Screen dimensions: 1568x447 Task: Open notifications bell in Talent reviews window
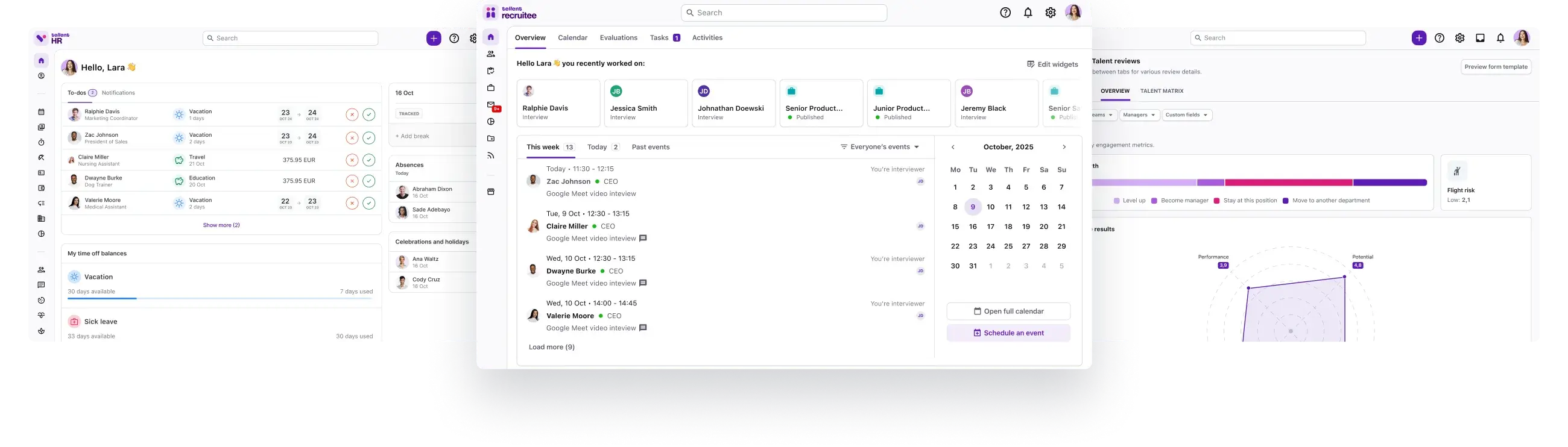(x=1500, y=39)
